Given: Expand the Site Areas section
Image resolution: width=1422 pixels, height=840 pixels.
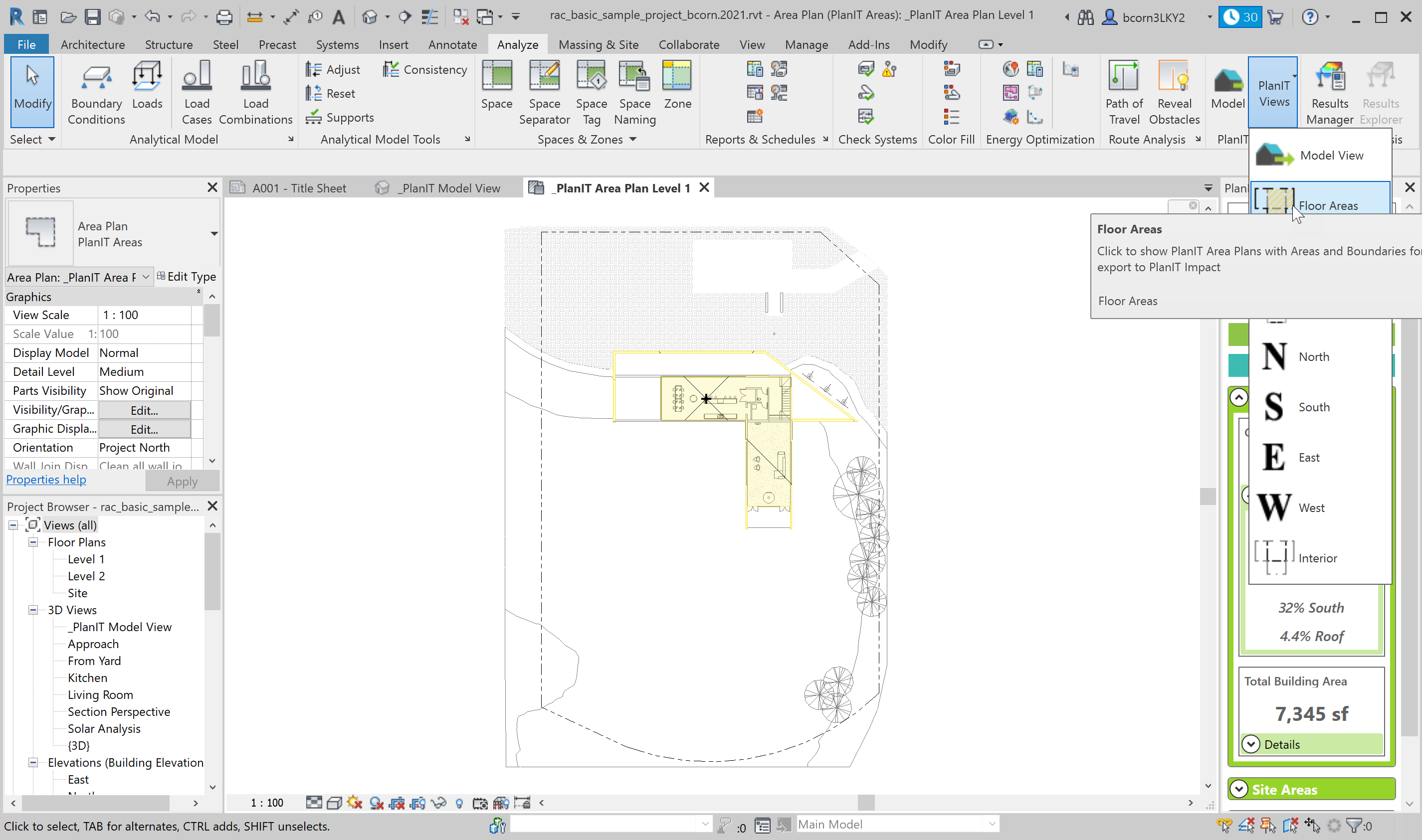Looking at the screenshot, I should click(x=1239, y=789).
